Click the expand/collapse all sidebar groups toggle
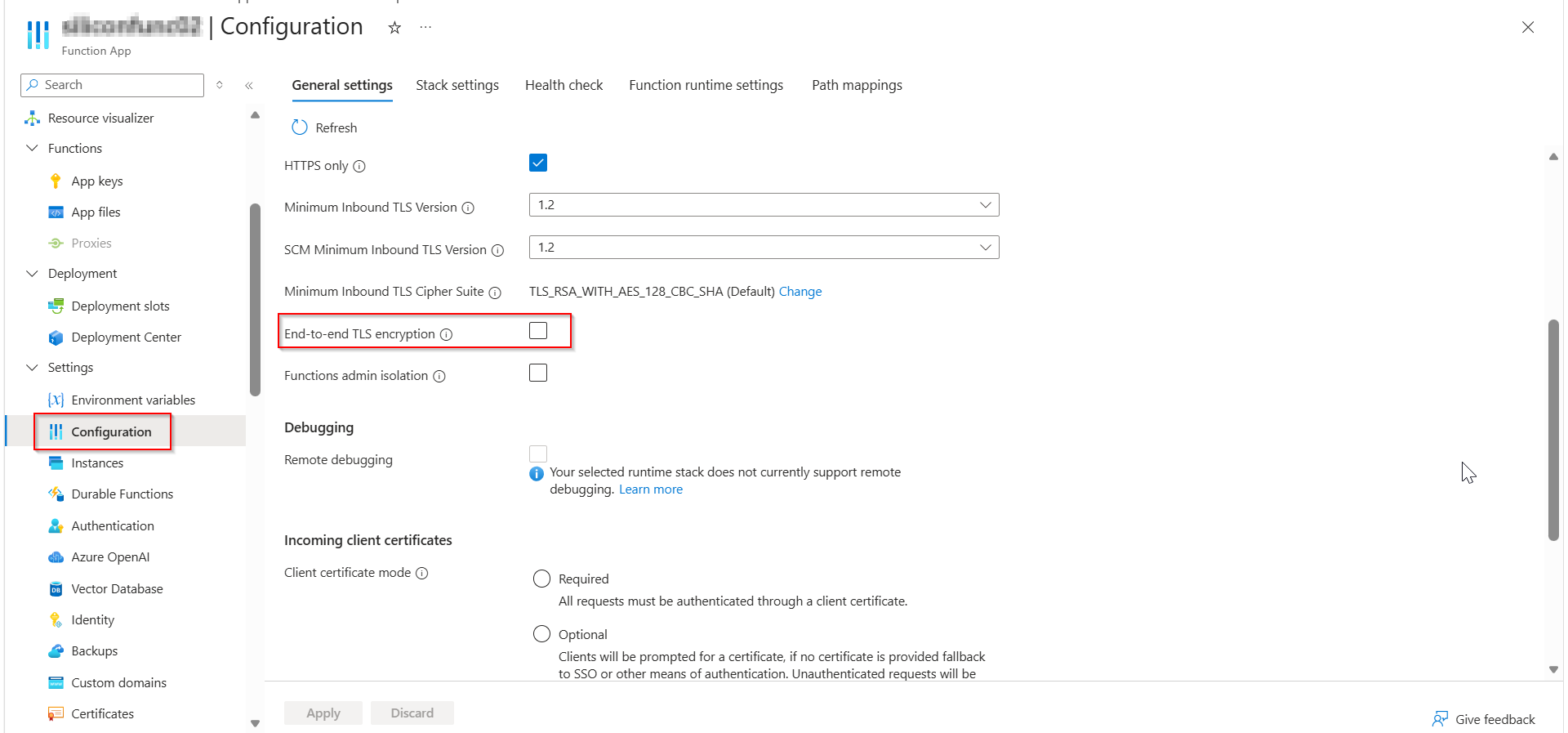Screen dimensions: 1568x733 pyautogui.click(x=220, y=85)
